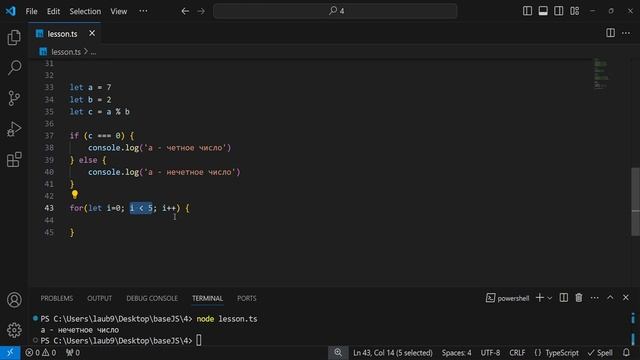This screenshot has width=640, height=360.
Task: Click the editor vertical scrollbar
Action: pyautogui.click(x=636, y=202)
